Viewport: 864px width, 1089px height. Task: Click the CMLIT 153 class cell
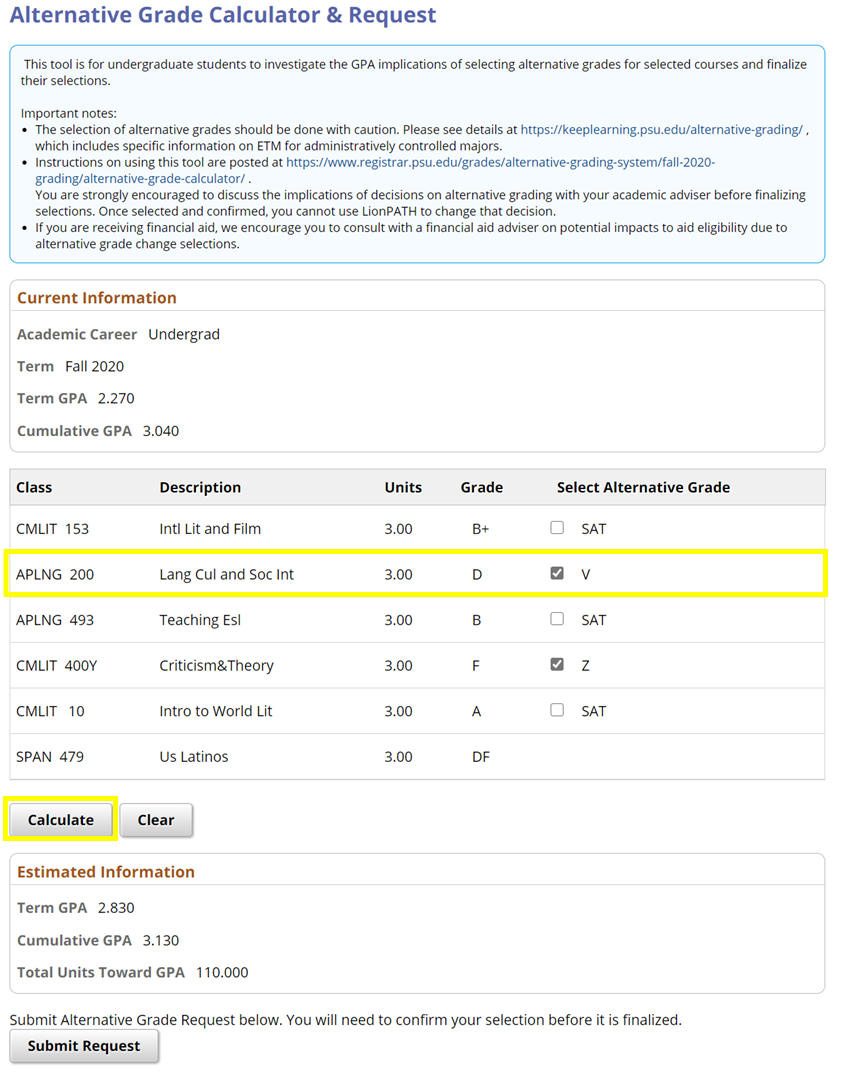tap(52, 529)
